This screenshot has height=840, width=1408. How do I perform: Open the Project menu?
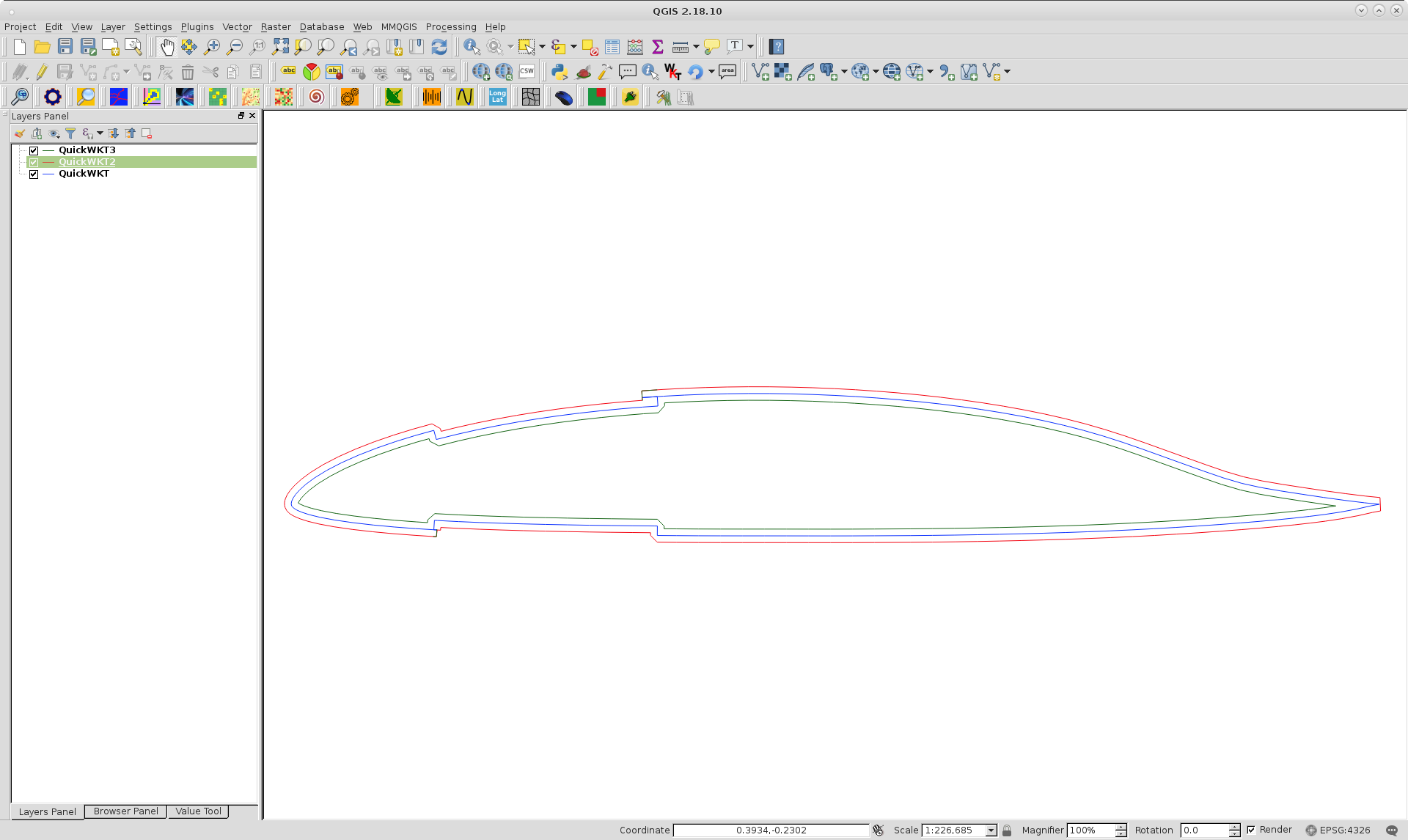click(x=20, y=27)
